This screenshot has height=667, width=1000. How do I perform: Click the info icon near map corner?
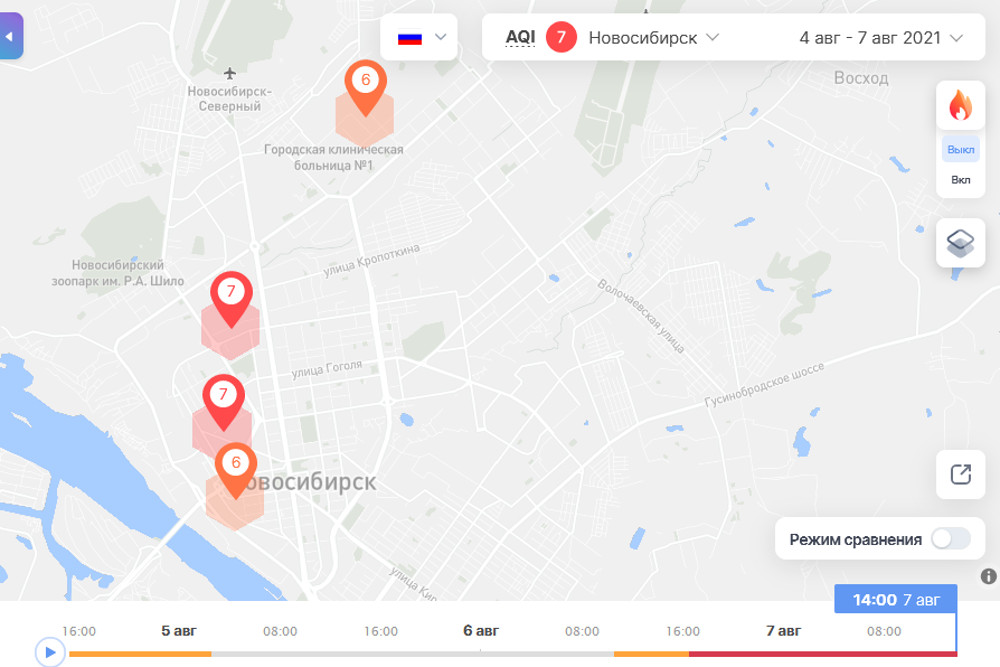tap(988, 576)
